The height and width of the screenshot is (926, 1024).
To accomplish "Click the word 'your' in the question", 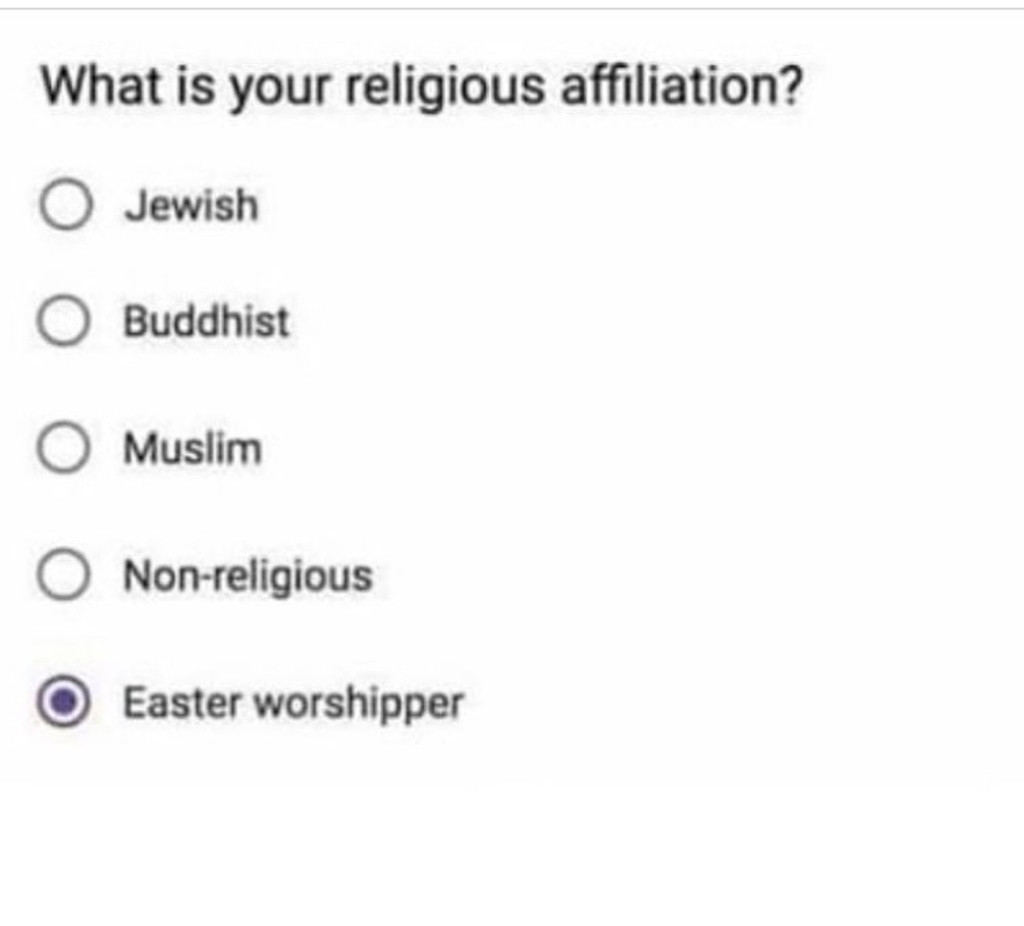I will pos(279,90).
